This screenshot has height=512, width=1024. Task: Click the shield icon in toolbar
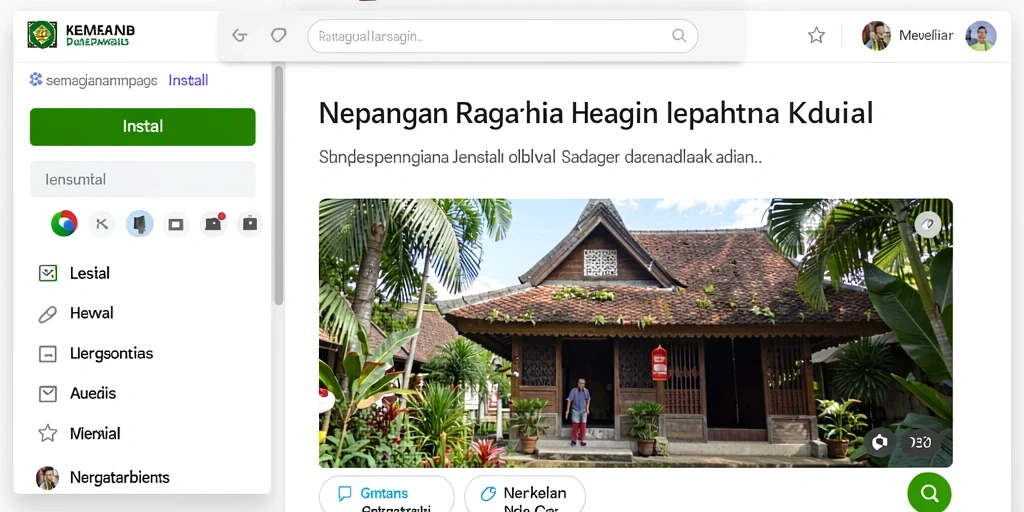(279, 35)
